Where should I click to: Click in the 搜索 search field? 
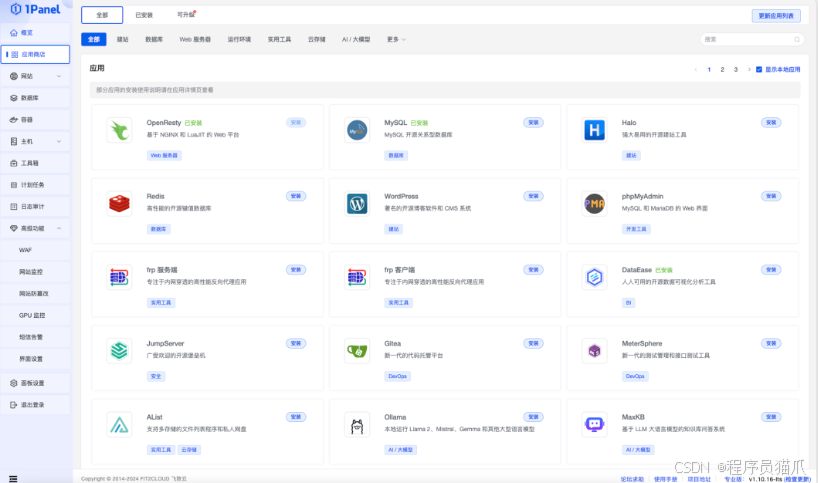pos(752,39)
